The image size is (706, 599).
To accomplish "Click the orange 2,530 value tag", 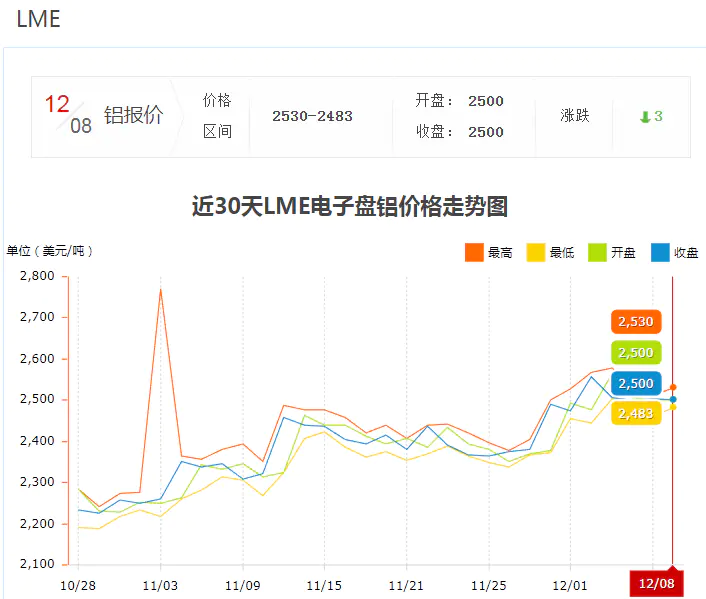I will tap(635, 322).
